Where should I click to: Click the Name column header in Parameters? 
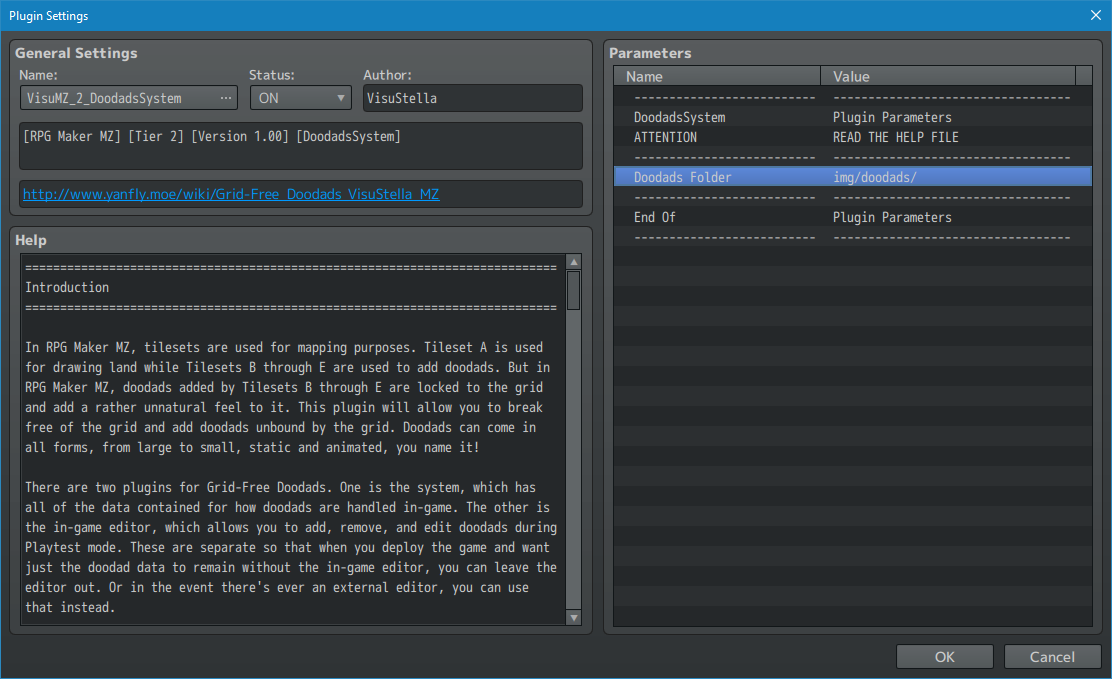tap(717, 76)
